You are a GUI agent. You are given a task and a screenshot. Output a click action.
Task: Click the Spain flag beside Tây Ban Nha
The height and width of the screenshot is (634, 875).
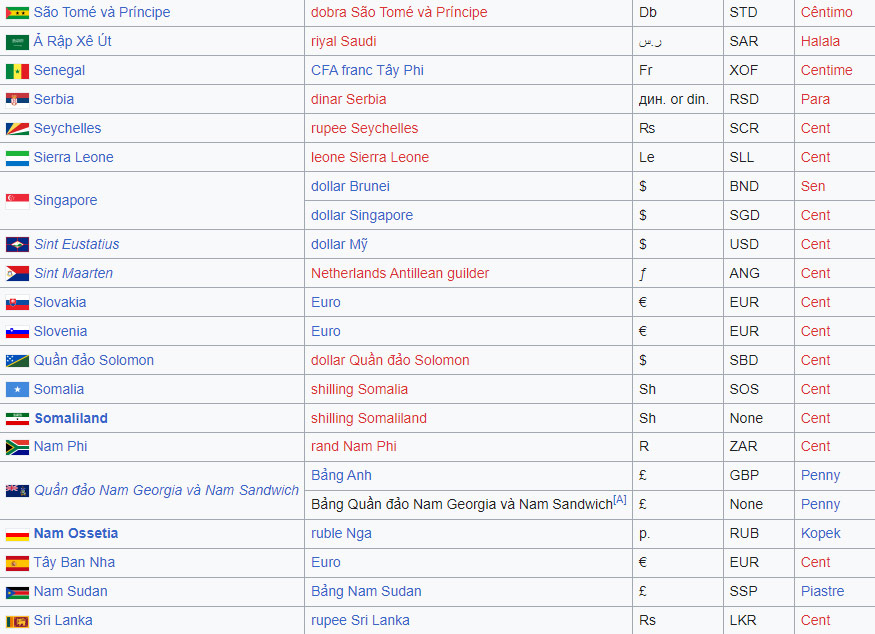17,563
